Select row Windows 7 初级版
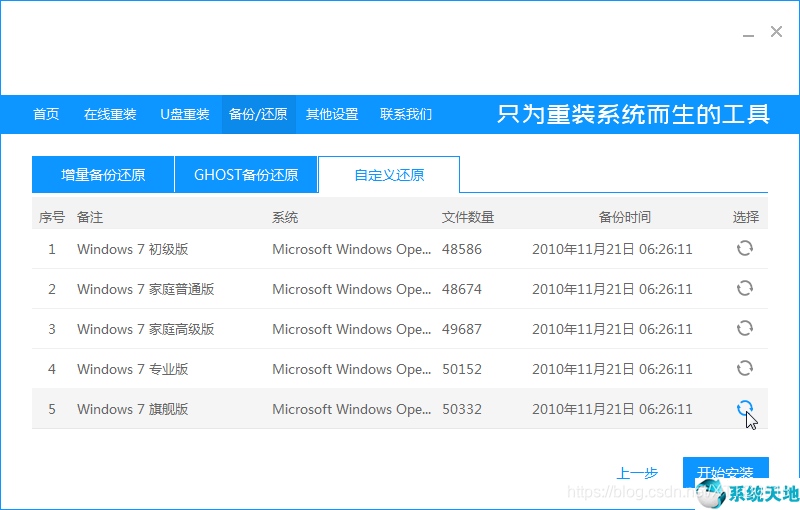 [399, 249]
